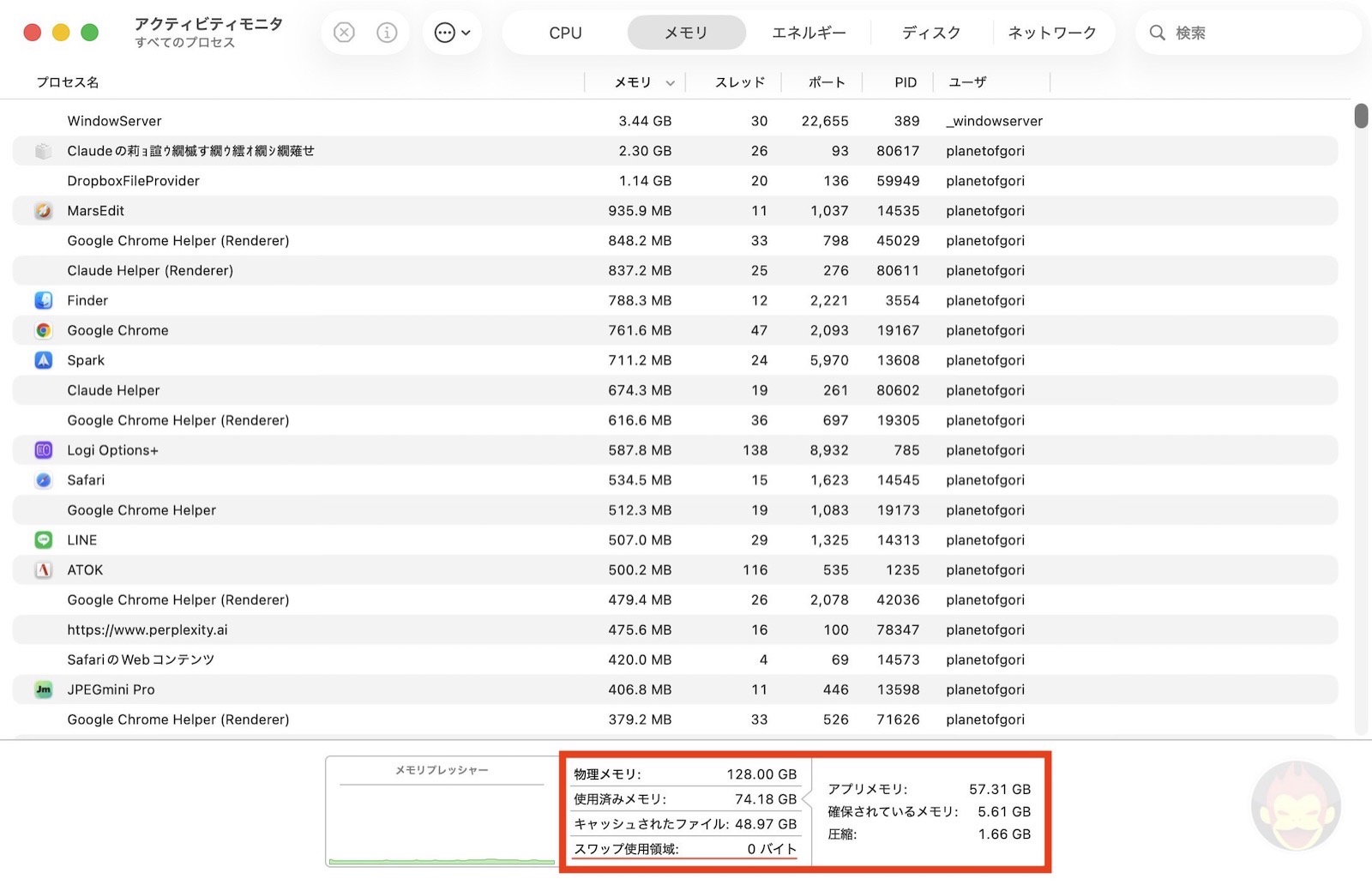Image resolution: width=1372 pixels, height=885 pixels.
Task: Click the vertical scrollbar thumb
Action: pos(1361,116)
